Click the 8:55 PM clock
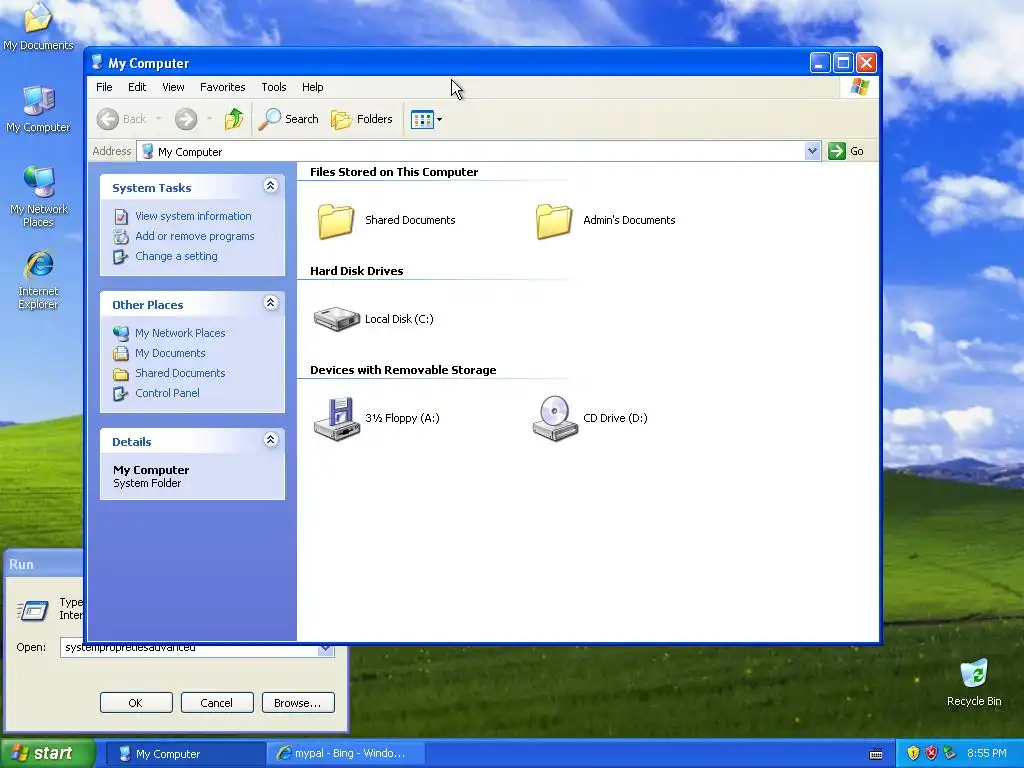Screen dimensions: 1024x768 [x=986, y=753]
